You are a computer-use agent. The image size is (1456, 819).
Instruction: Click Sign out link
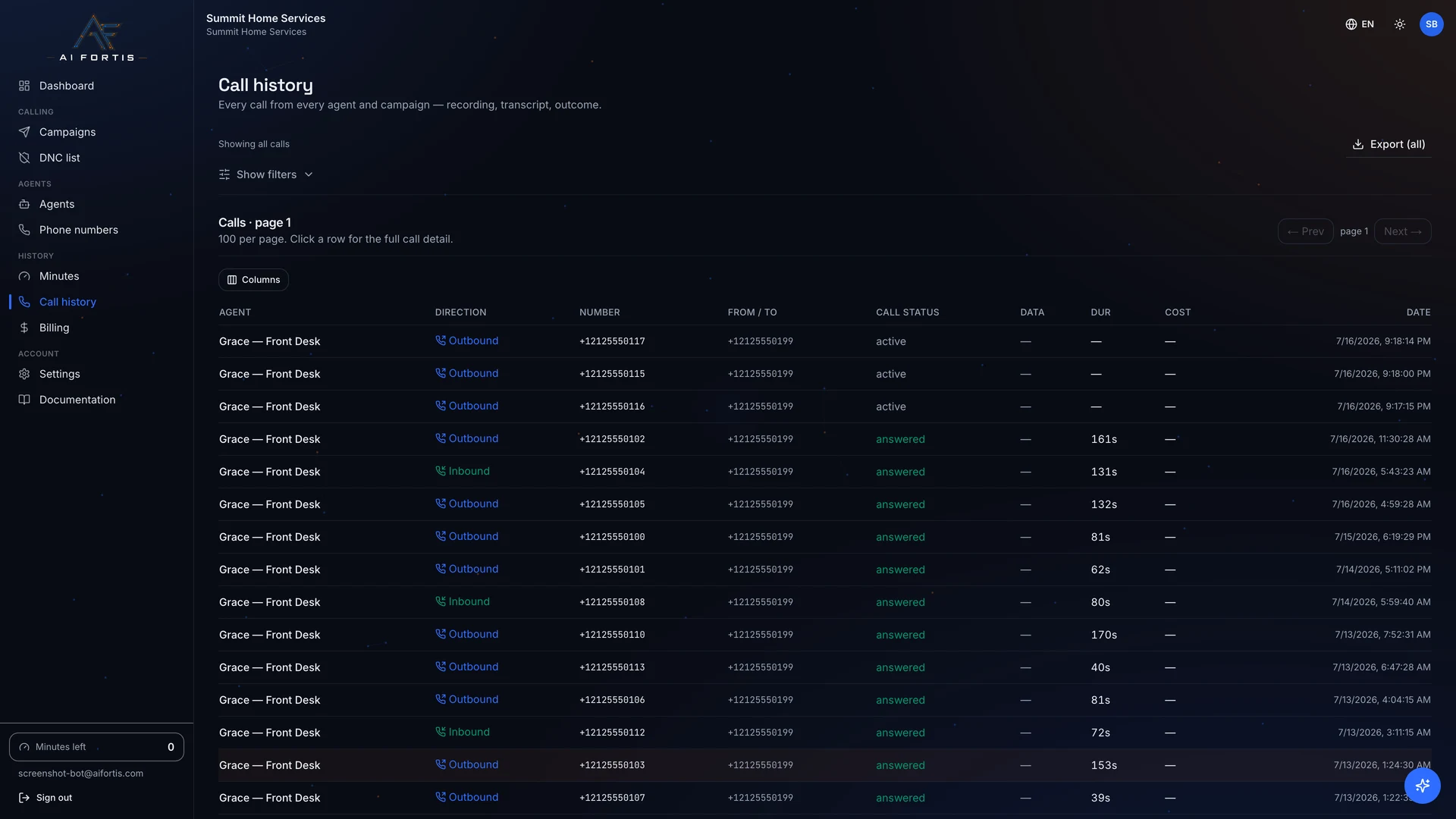[45, 798]
